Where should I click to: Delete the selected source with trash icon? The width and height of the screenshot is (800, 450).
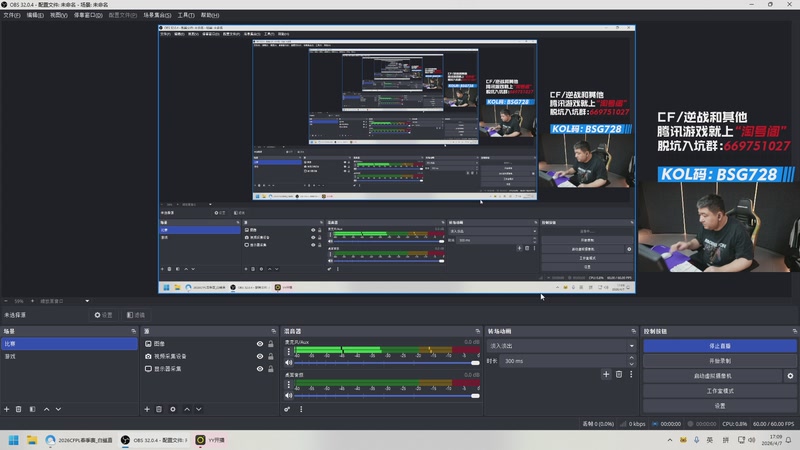(159, 409)
